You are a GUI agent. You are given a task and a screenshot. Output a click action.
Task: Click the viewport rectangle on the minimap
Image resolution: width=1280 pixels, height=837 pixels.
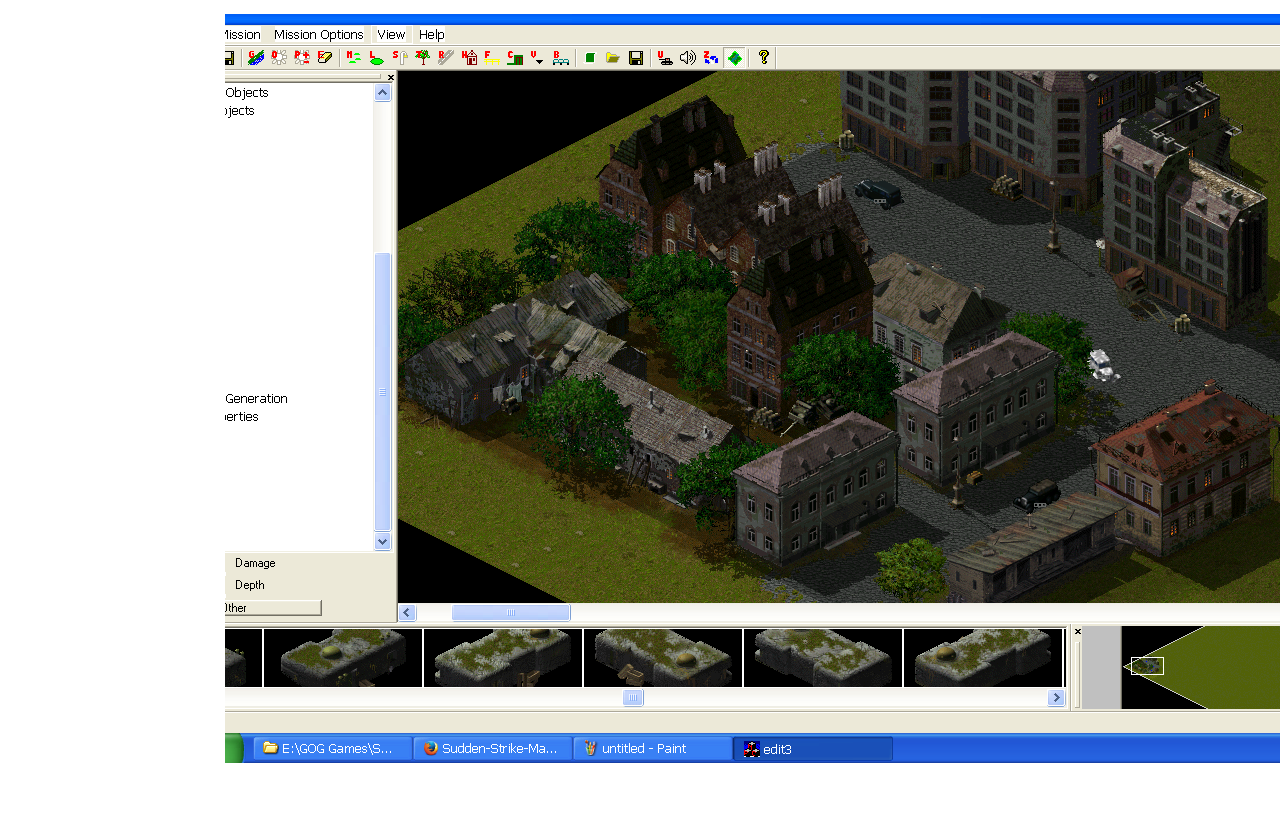(1147, 666)
